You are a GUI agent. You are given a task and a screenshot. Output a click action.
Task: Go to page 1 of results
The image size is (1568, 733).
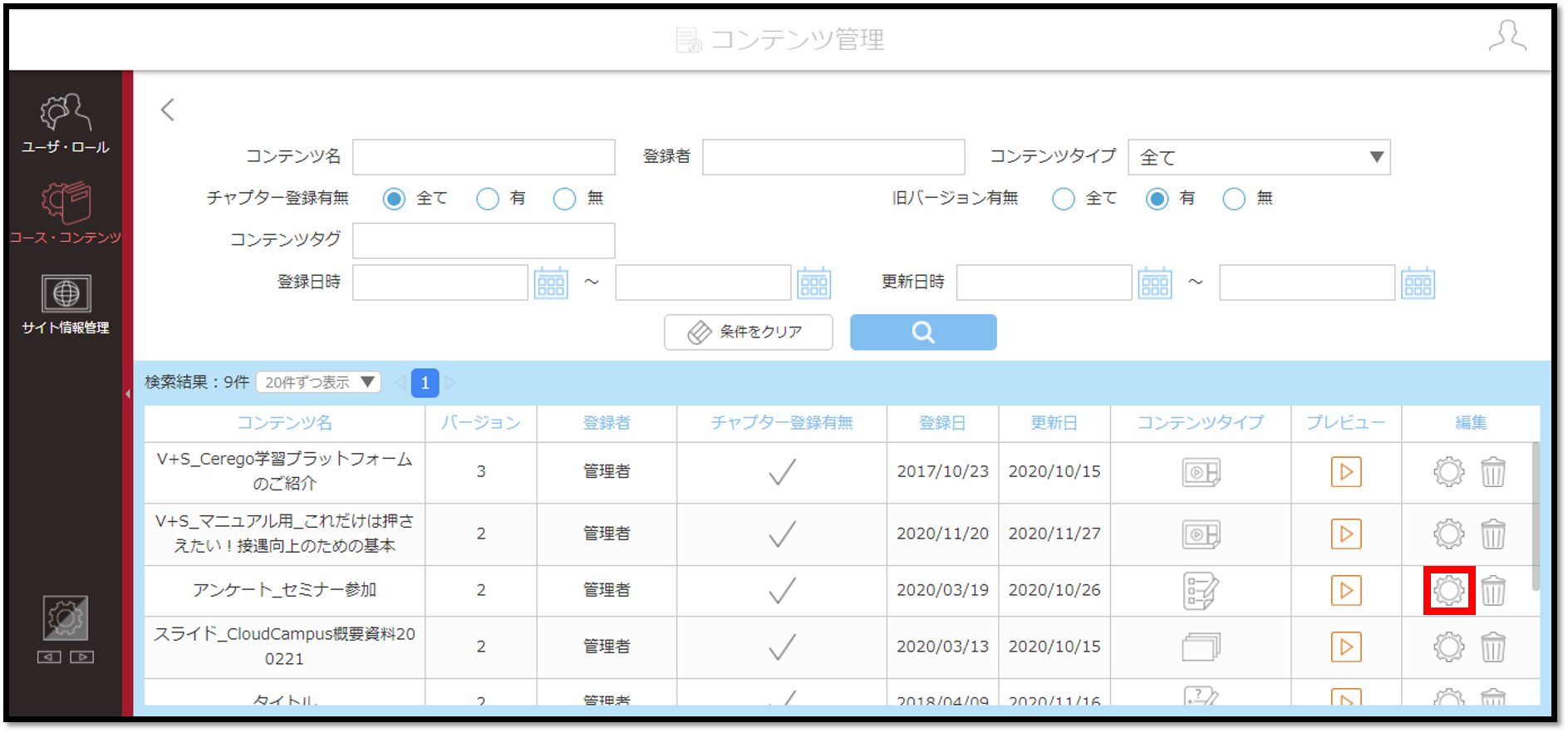[x=425, y=382]
